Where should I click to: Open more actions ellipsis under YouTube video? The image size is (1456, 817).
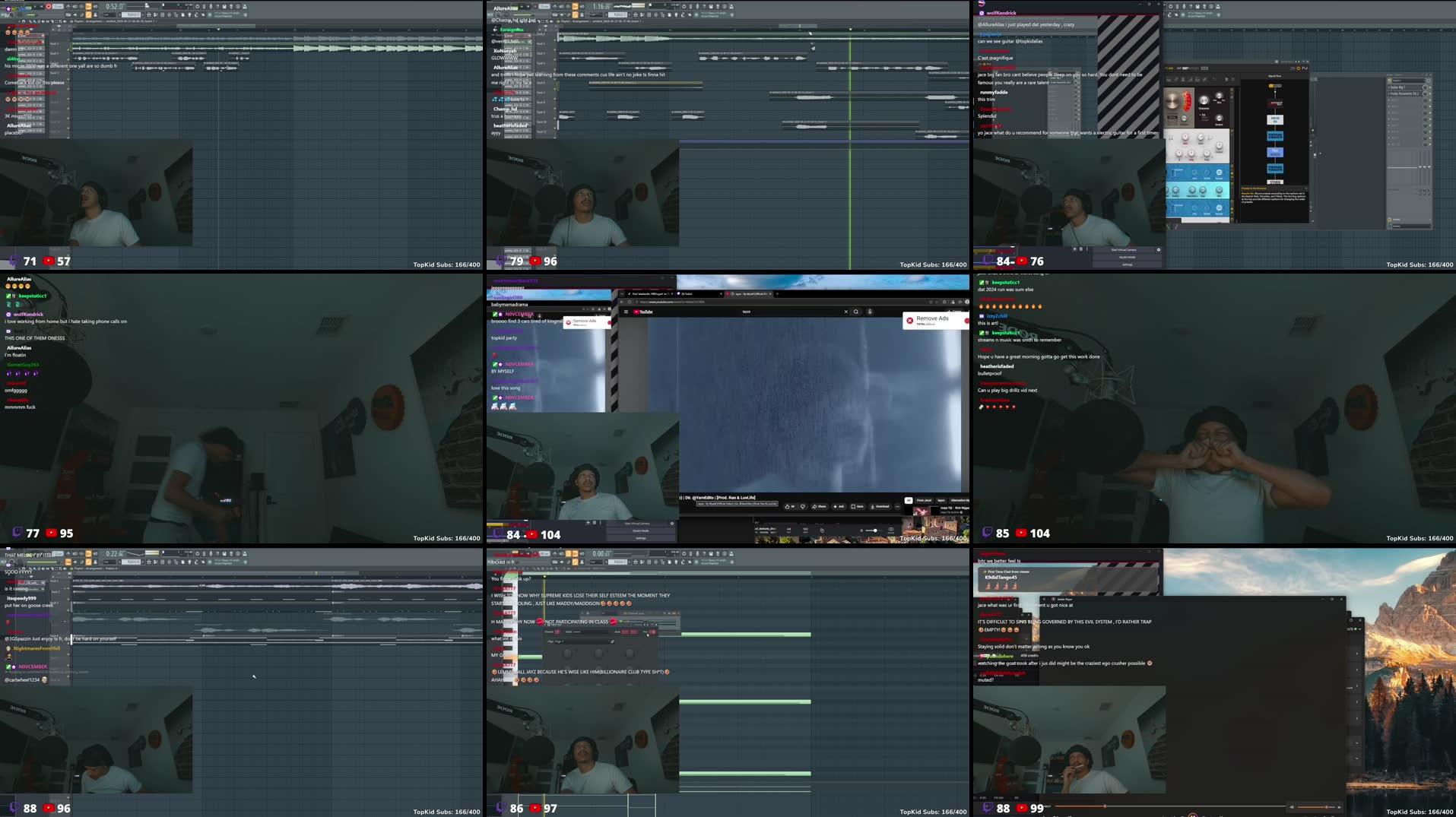[x=898, y=506]
